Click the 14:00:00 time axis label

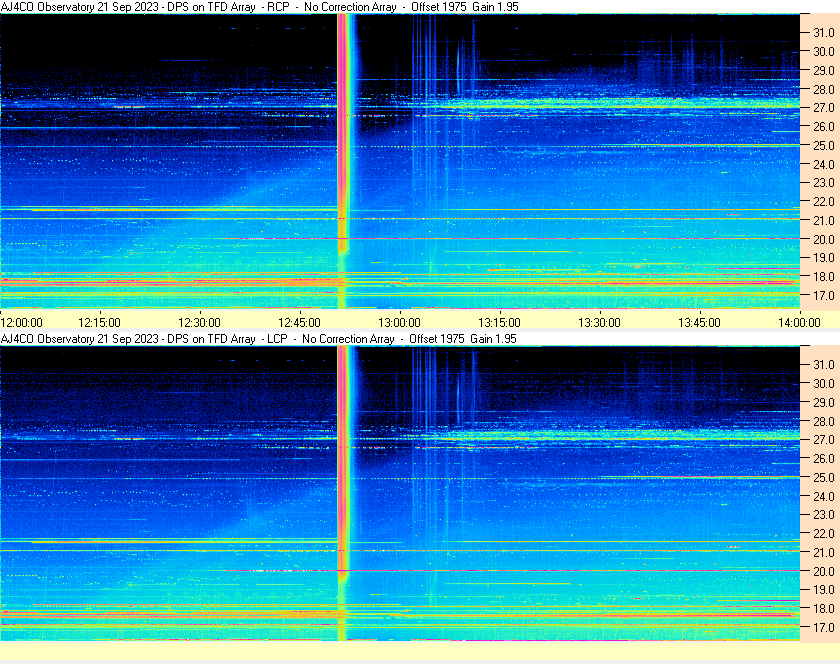click(x=799, y=323)
